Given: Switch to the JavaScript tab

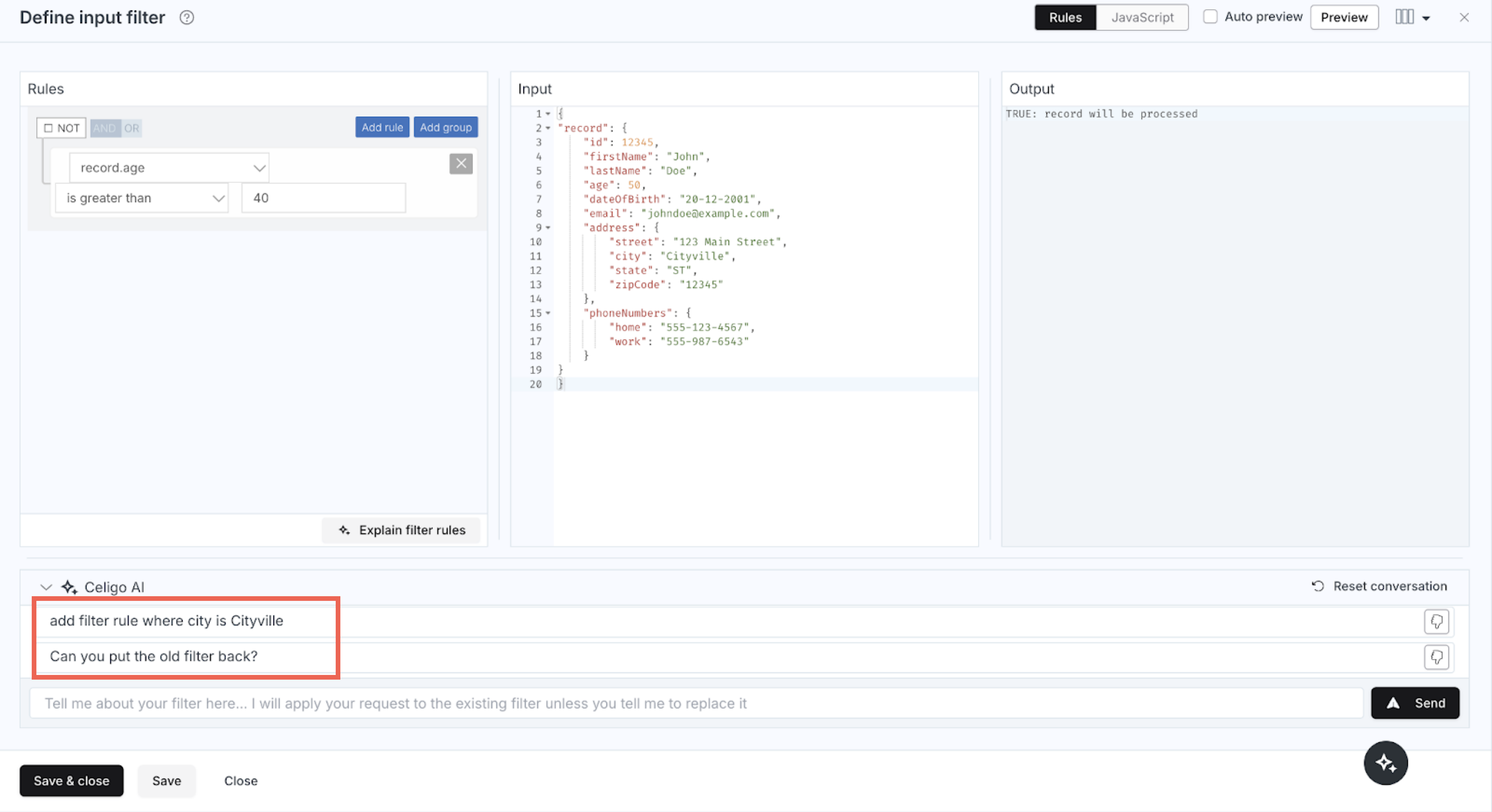Looking at the screenshot, I should coord(1142,17).
